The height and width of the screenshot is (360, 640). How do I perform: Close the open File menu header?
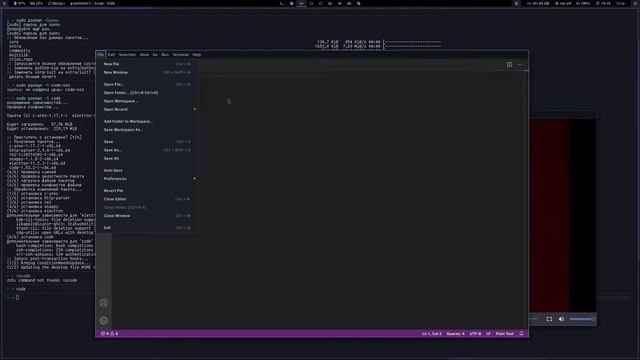pos(101,55)
